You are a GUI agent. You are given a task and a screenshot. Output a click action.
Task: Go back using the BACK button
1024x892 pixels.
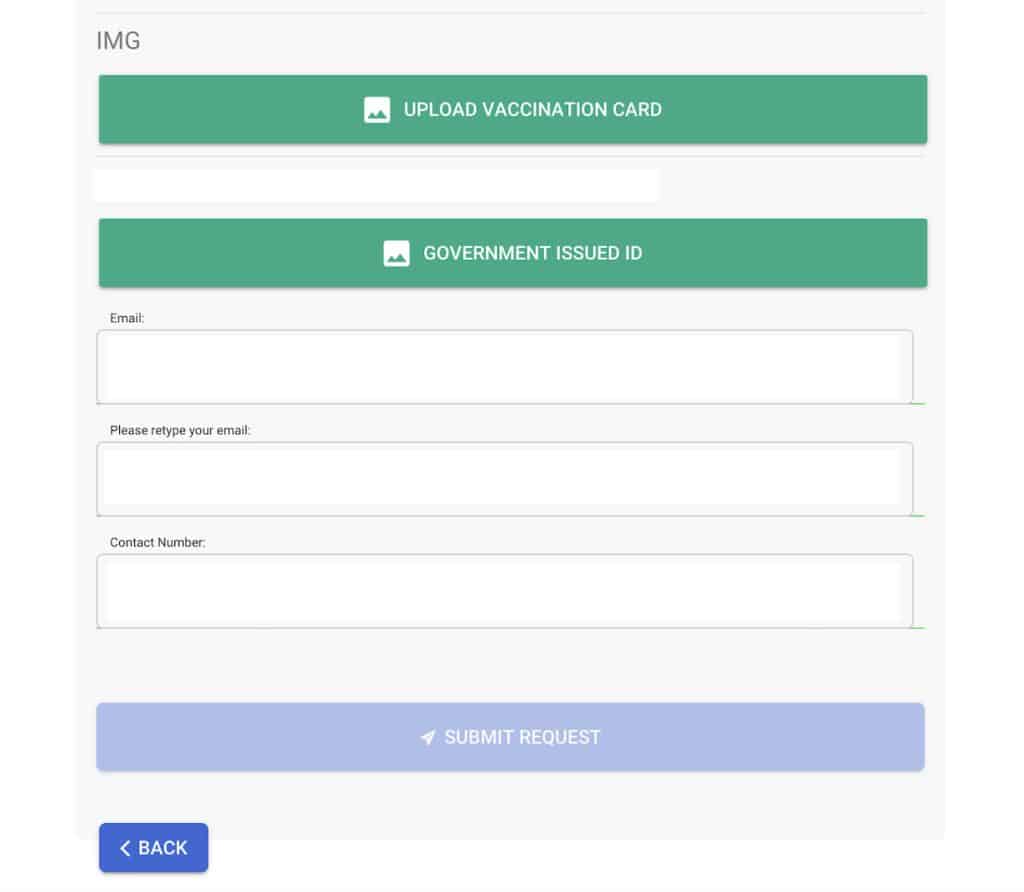click(153, 848)
